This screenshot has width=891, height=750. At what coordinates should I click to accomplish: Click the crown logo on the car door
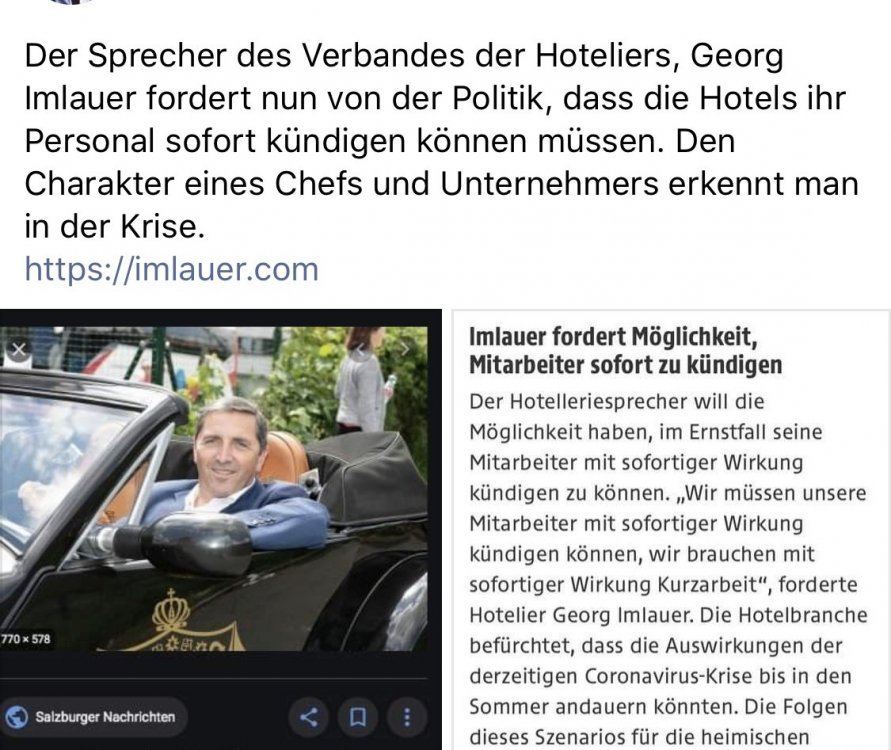(x=171, y=611)
